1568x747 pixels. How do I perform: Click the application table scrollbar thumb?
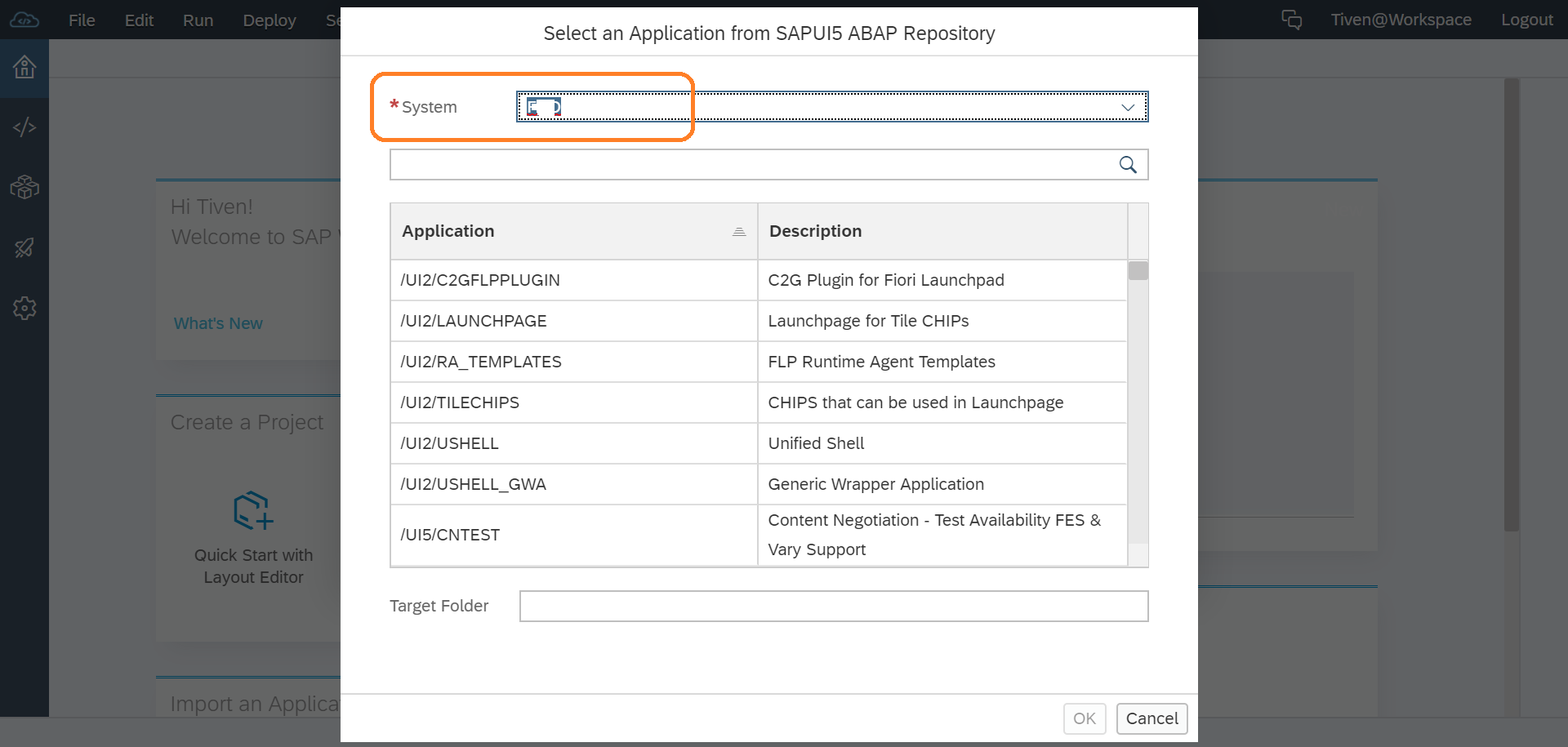point(1138,270)
